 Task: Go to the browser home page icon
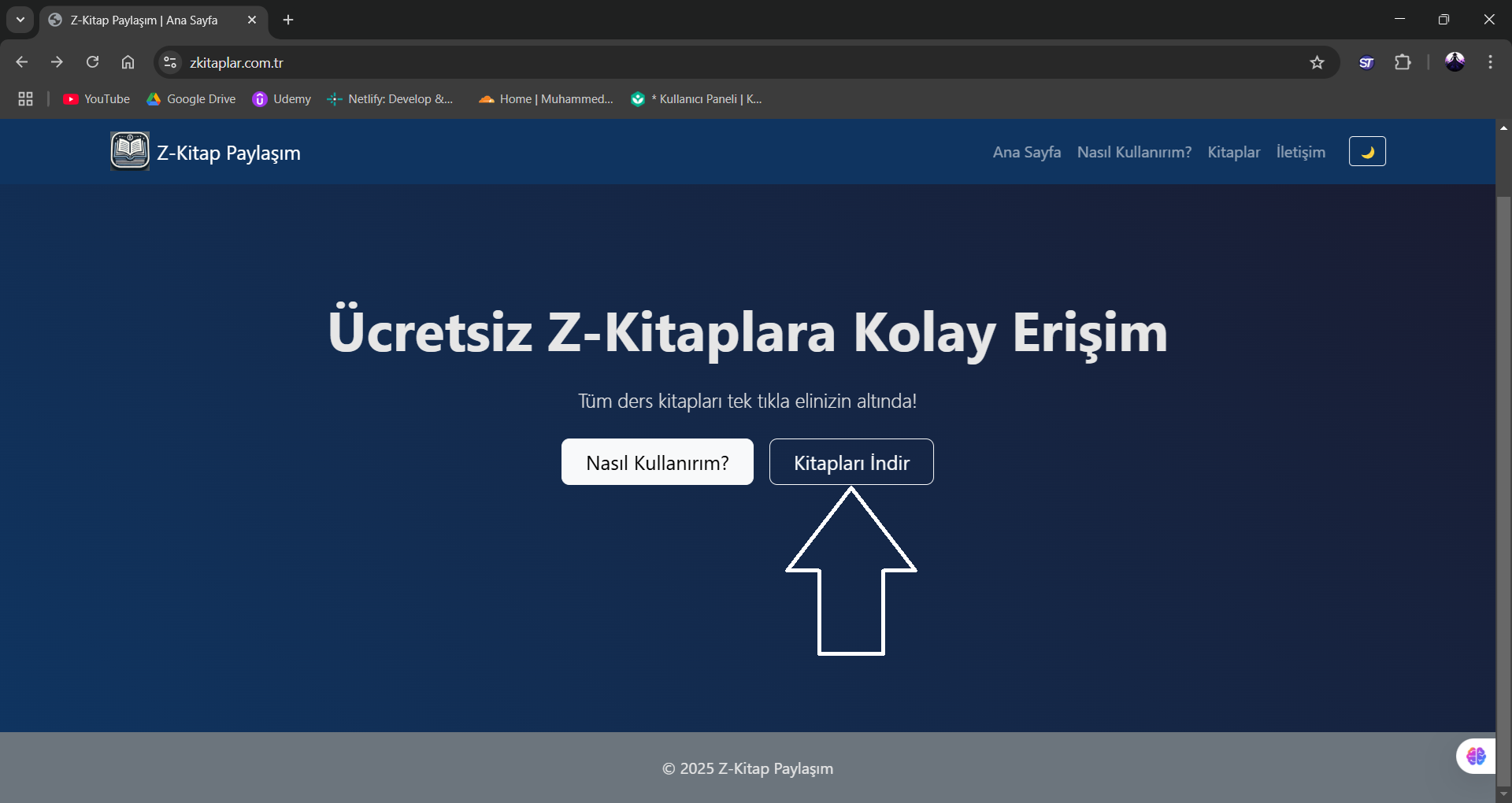point(128,62)
